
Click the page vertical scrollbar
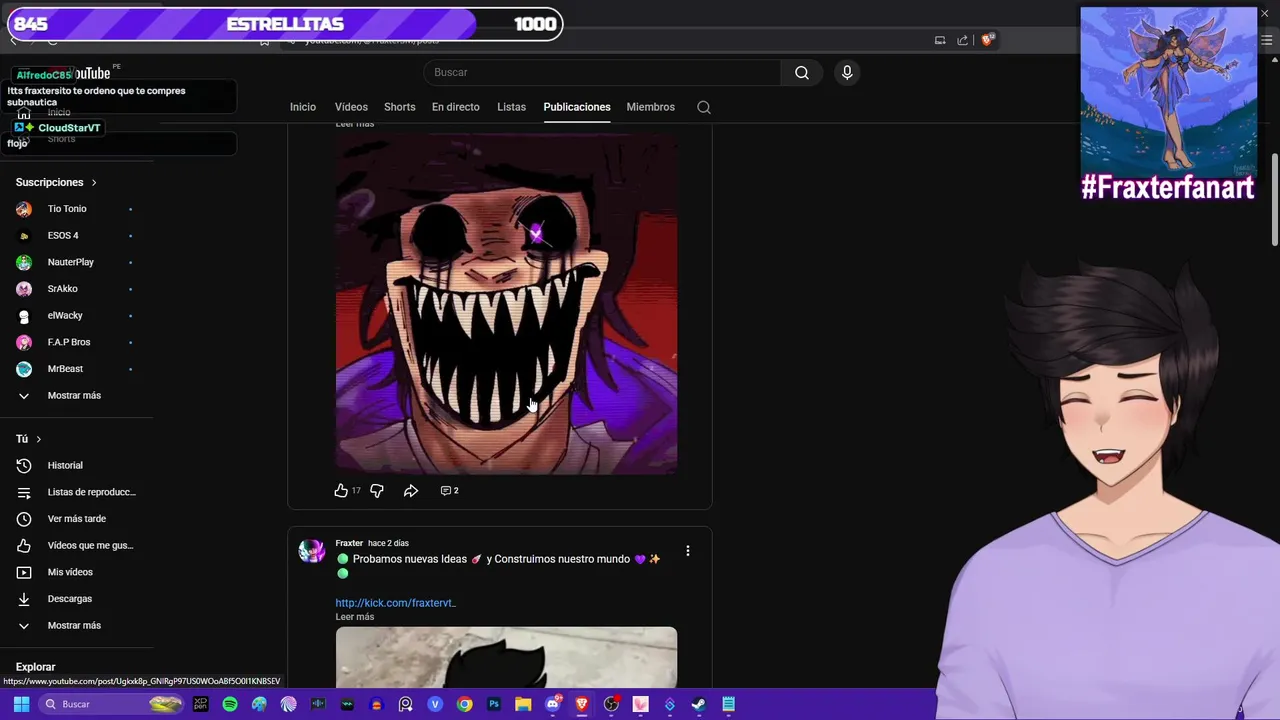click(1274, 200)
